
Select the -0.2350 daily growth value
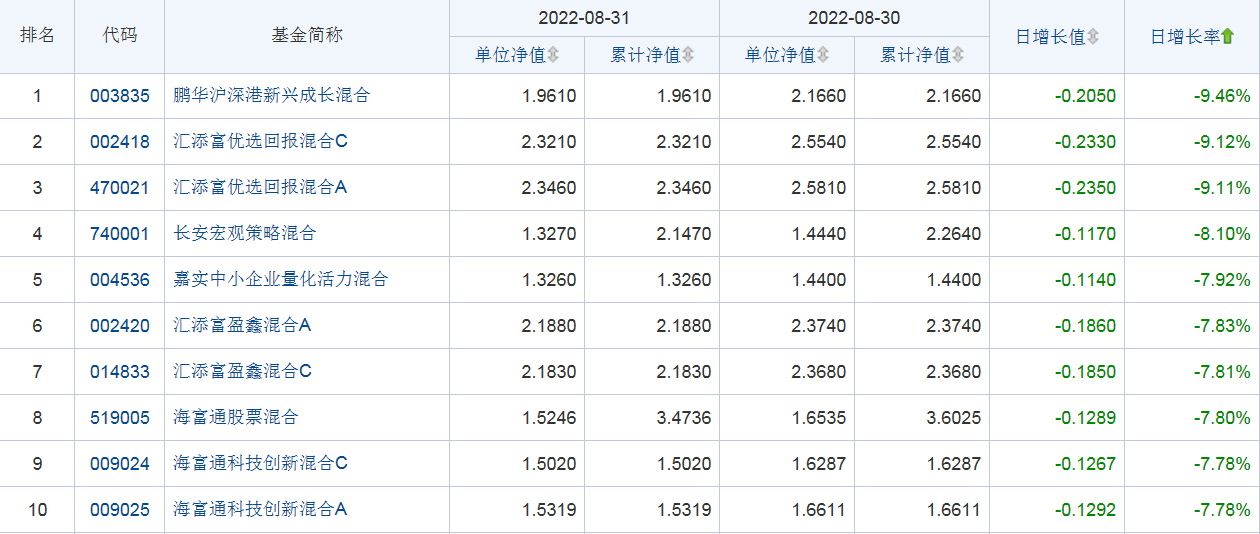click(1085, 188)
